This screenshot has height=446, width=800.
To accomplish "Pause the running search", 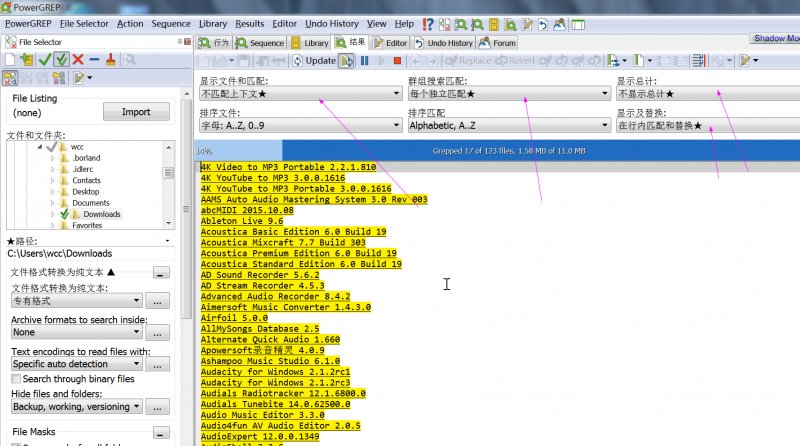I will 364,61.
